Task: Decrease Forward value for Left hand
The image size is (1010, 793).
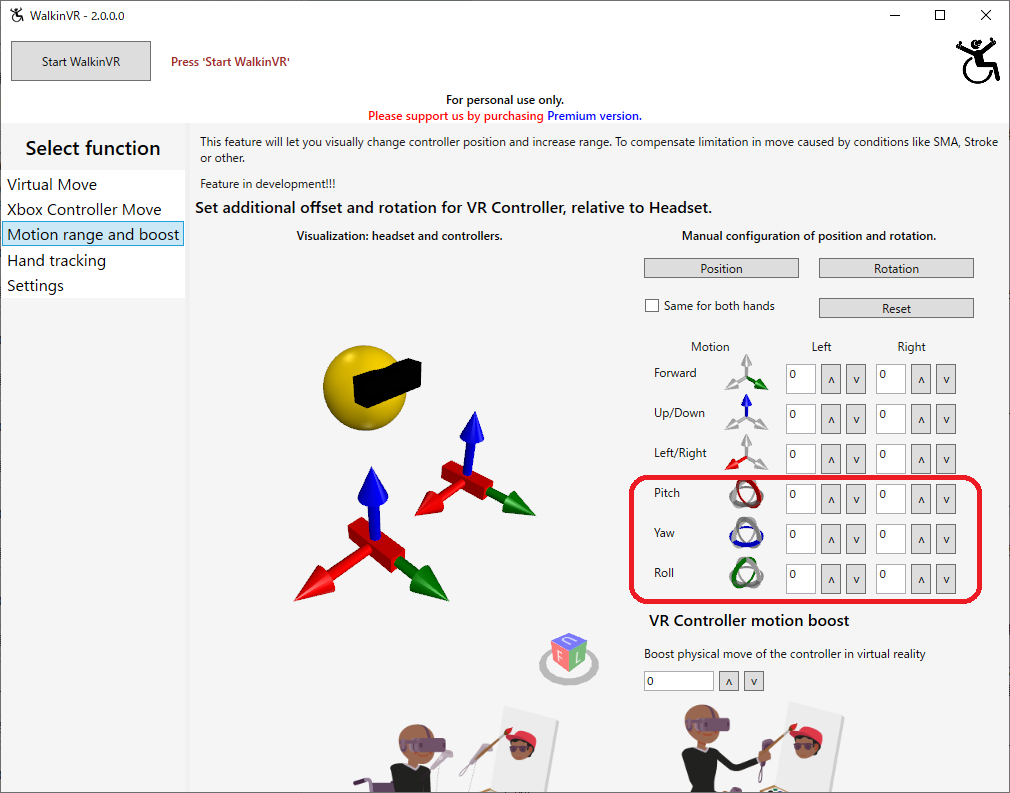Action: click(x=856, y=379)
